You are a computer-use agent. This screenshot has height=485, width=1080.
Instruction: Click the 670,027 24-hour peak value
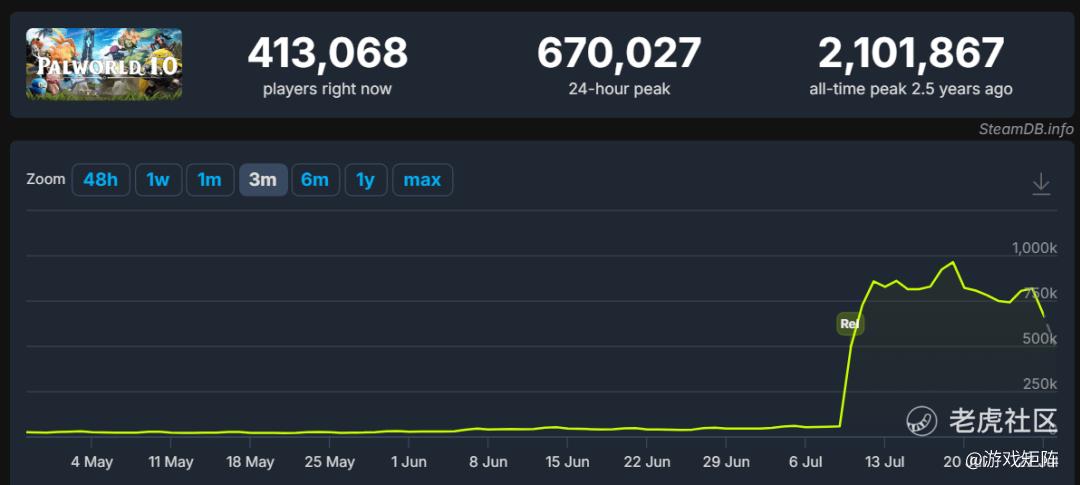pyautogui.click(x=619, y=53)
